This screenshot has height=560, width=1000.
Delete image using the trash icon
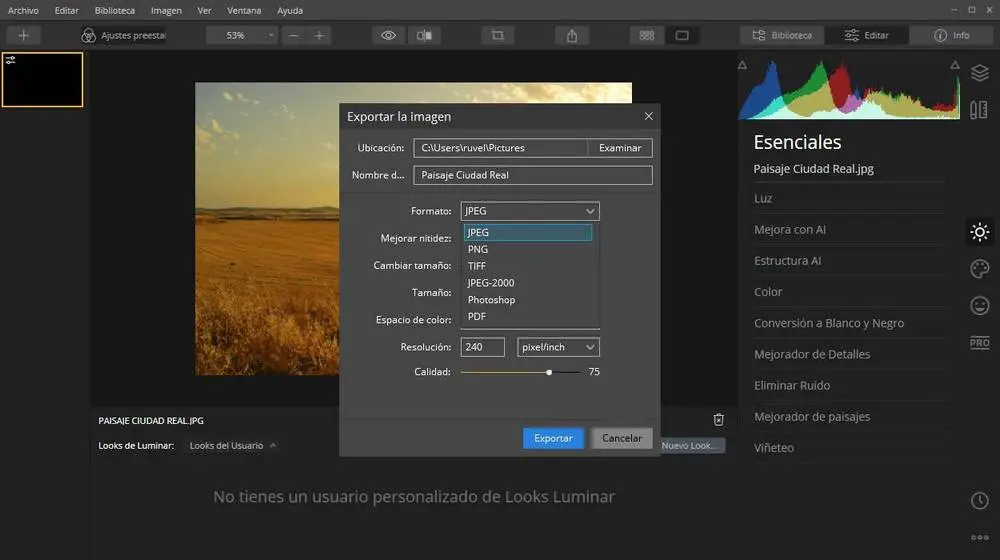pyautogui.click(x=718, y=420)
